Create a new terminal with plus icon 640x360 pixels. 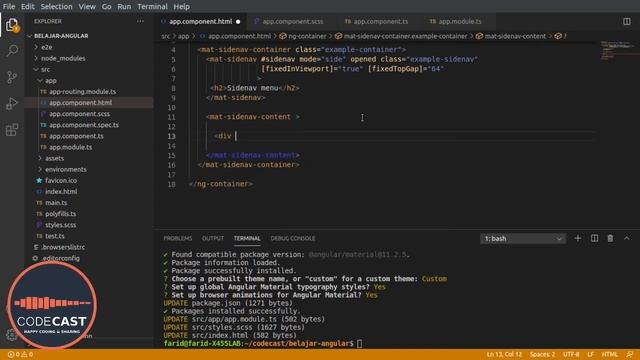pos(578,238)
